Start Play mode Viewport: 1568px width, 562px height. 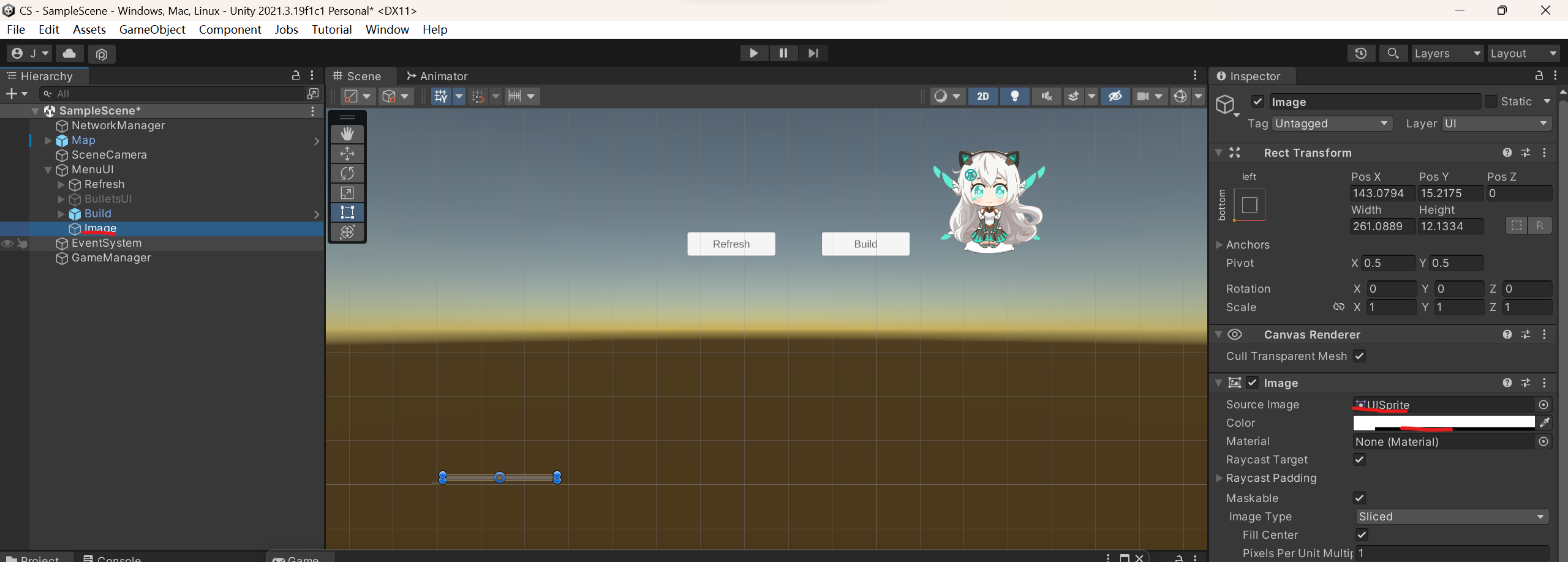click(x=753, y=53)
